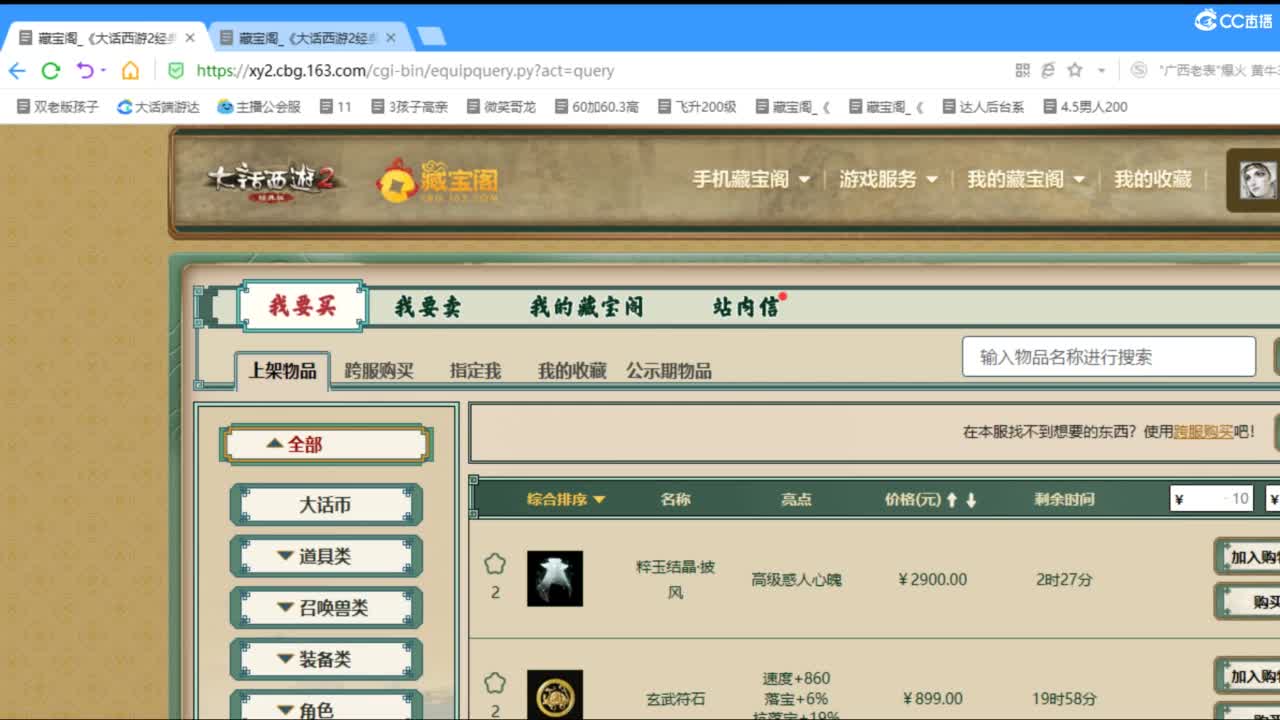Viewport: 1280px width, 720px height.
Task: Collapse the 全部 category expander
Action: click(x=326, y=444)
